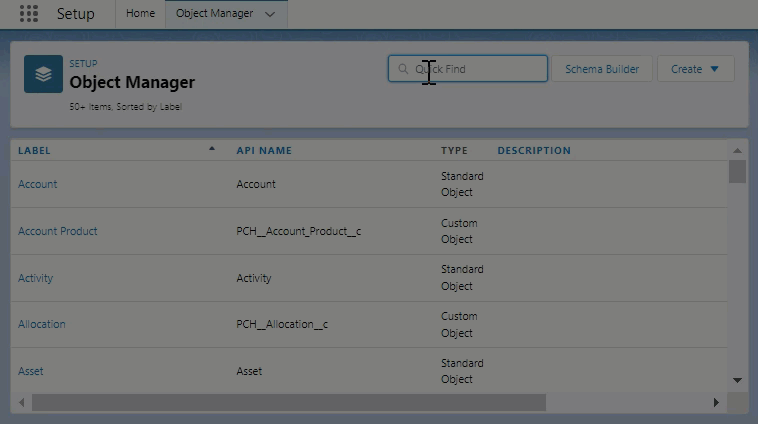
Task: Click the Object Manager layers icon
Action: tap(43, 74)
